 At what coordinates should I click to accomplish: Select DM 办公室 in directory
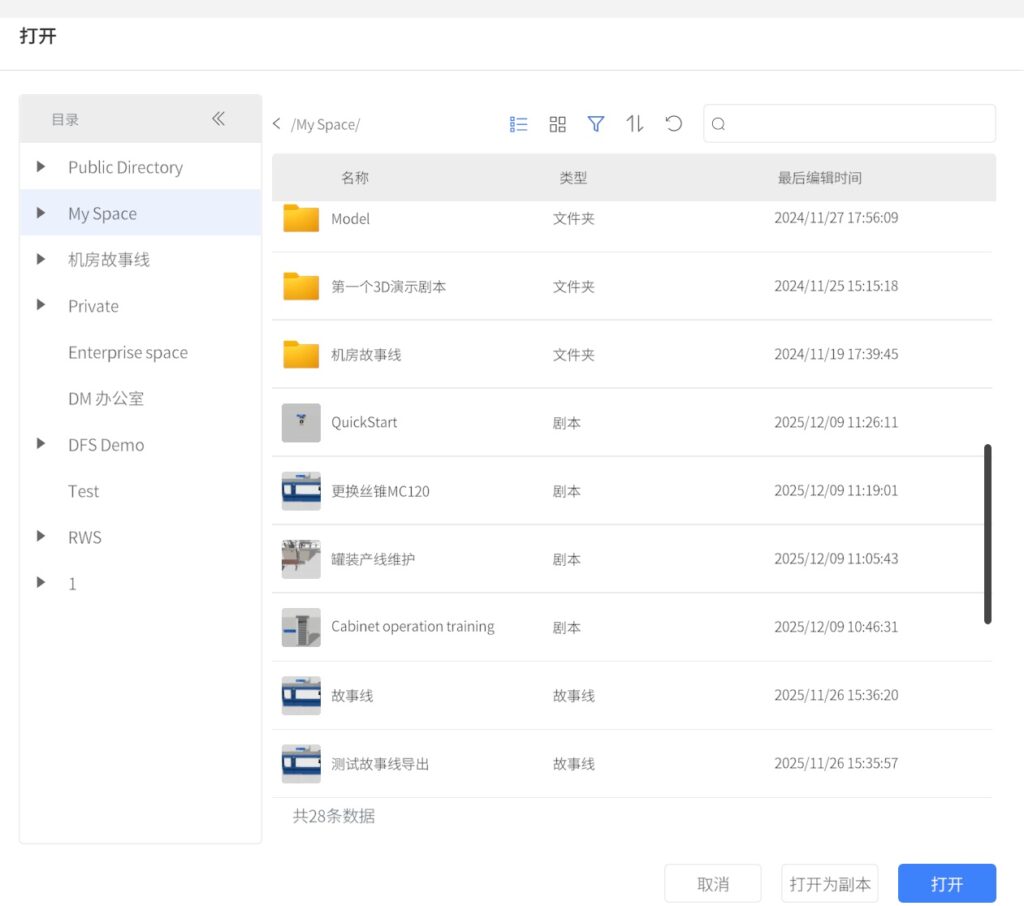click(x=106, y=398)
